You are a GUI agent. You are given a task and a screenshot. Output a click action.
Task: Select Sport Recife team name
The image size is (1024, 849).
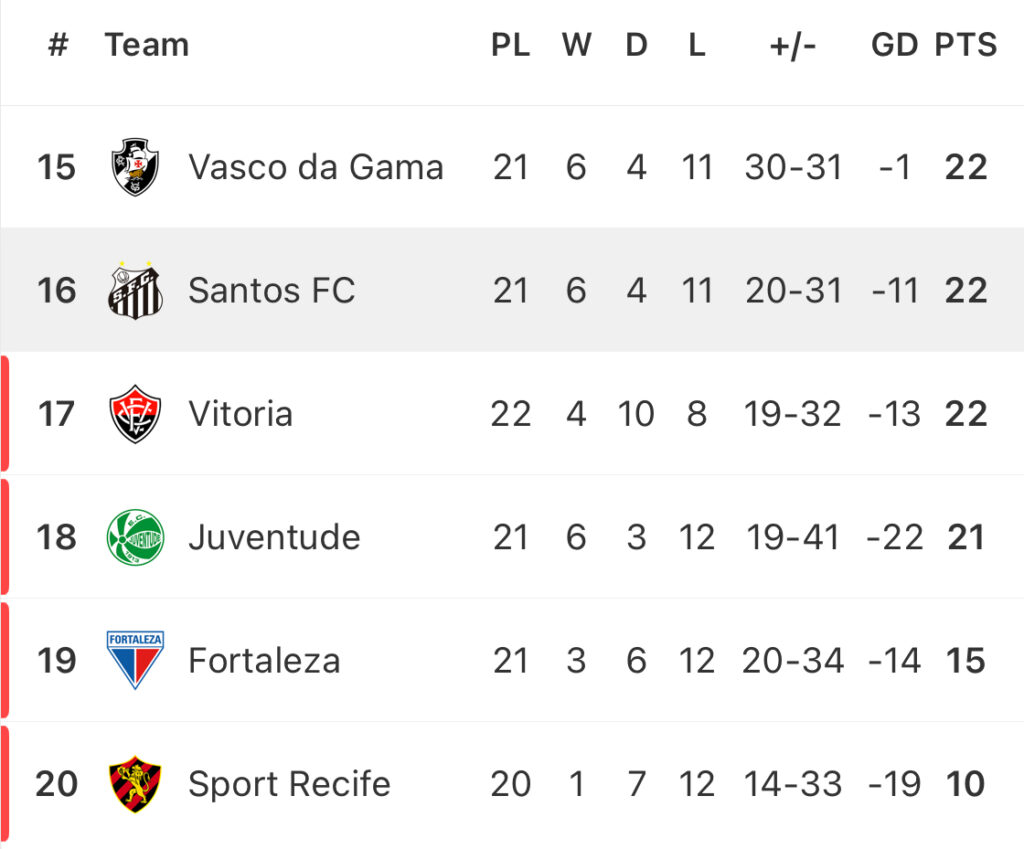tap(289, 784)
